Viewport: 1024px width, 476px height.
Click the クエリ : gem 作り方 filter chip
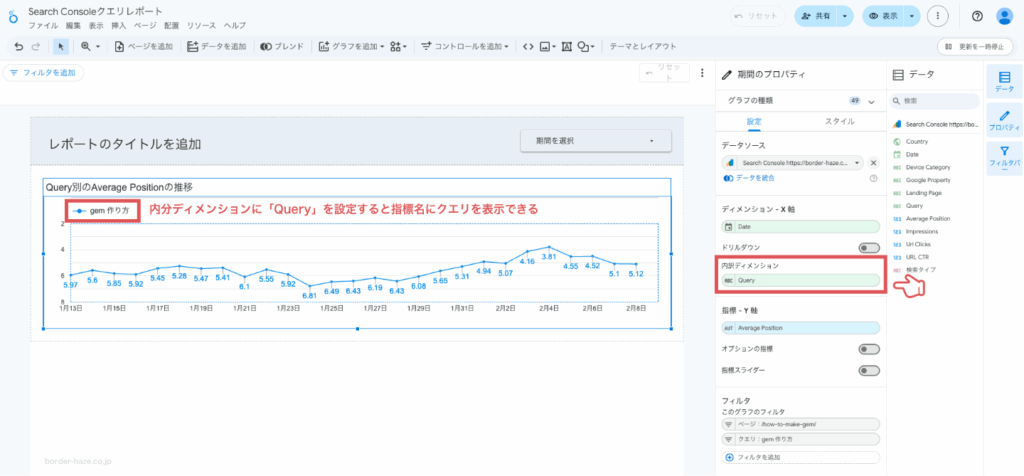801,439
